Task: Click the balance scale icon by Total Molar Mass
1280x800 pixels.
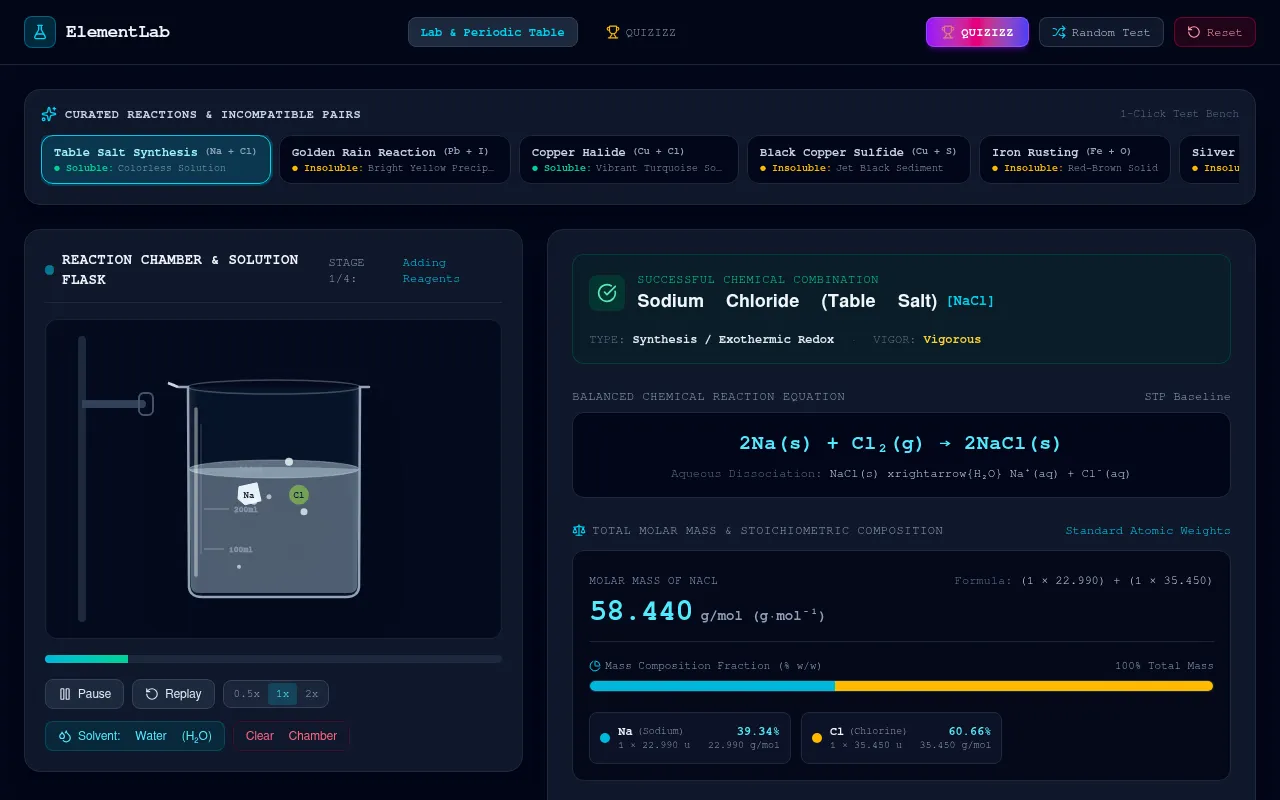Action: click(x=579, y=530)
